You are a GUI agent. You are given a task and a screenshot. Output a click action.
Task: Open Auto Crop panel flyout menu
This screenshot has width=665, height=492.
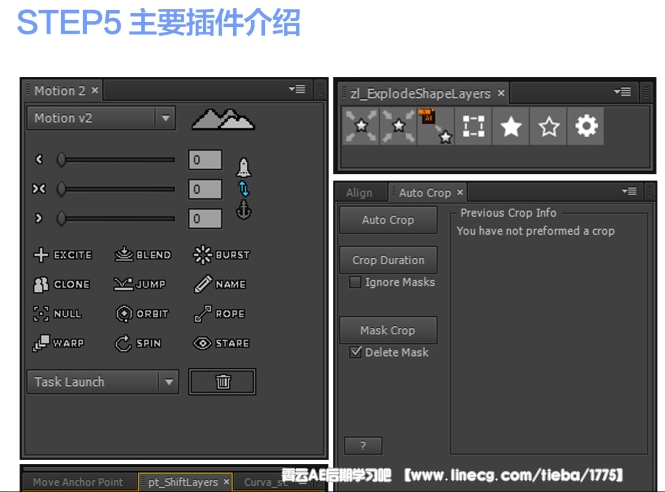(x=629, y=191)
